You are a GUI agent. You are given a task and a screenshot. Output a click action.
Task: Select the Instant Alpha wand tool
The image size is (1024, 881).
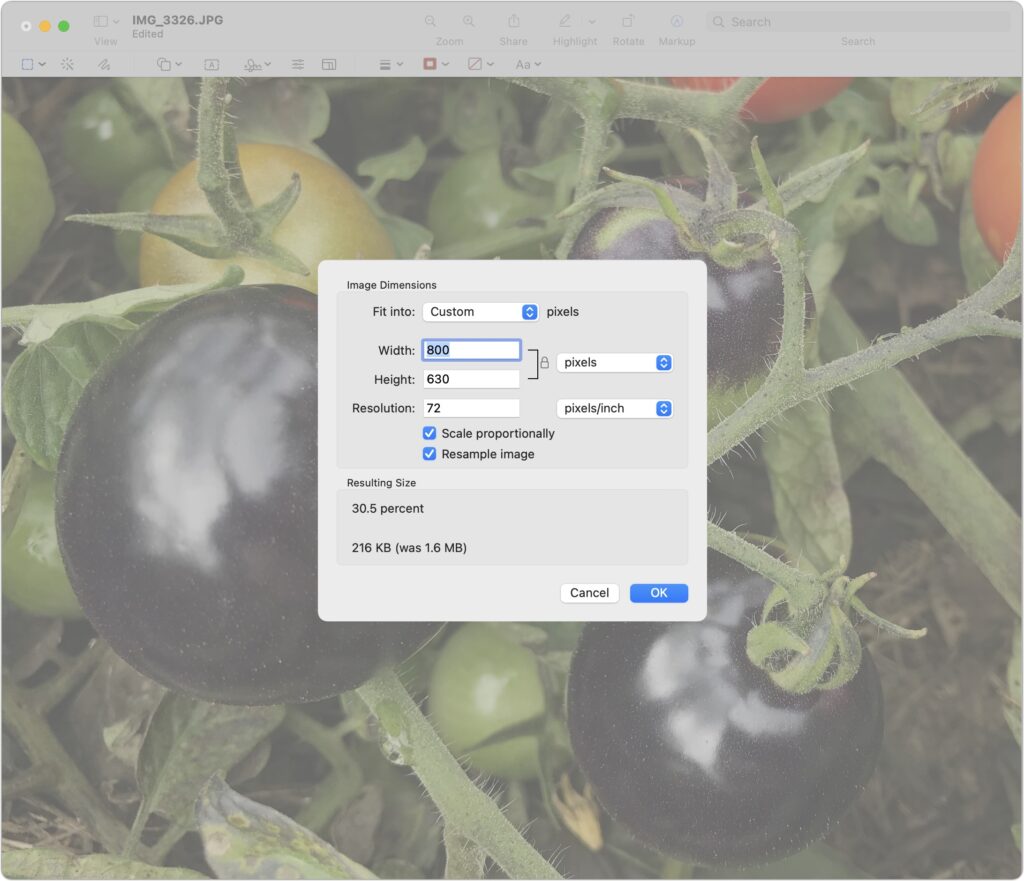tap(67, 64)
